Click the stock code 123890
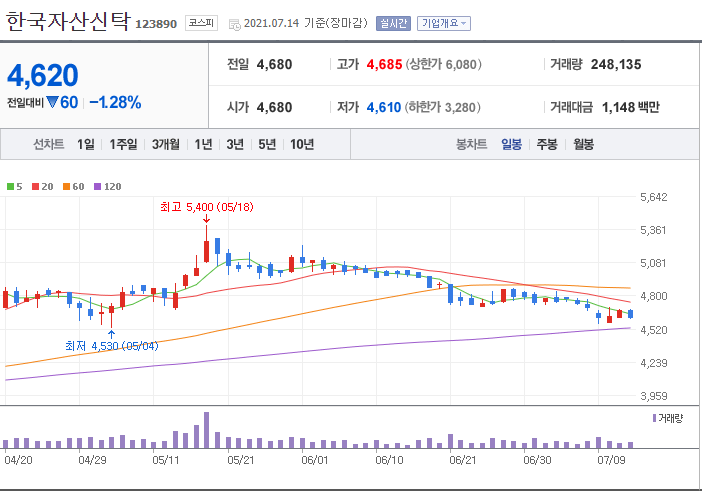 [x=156, y=24]
